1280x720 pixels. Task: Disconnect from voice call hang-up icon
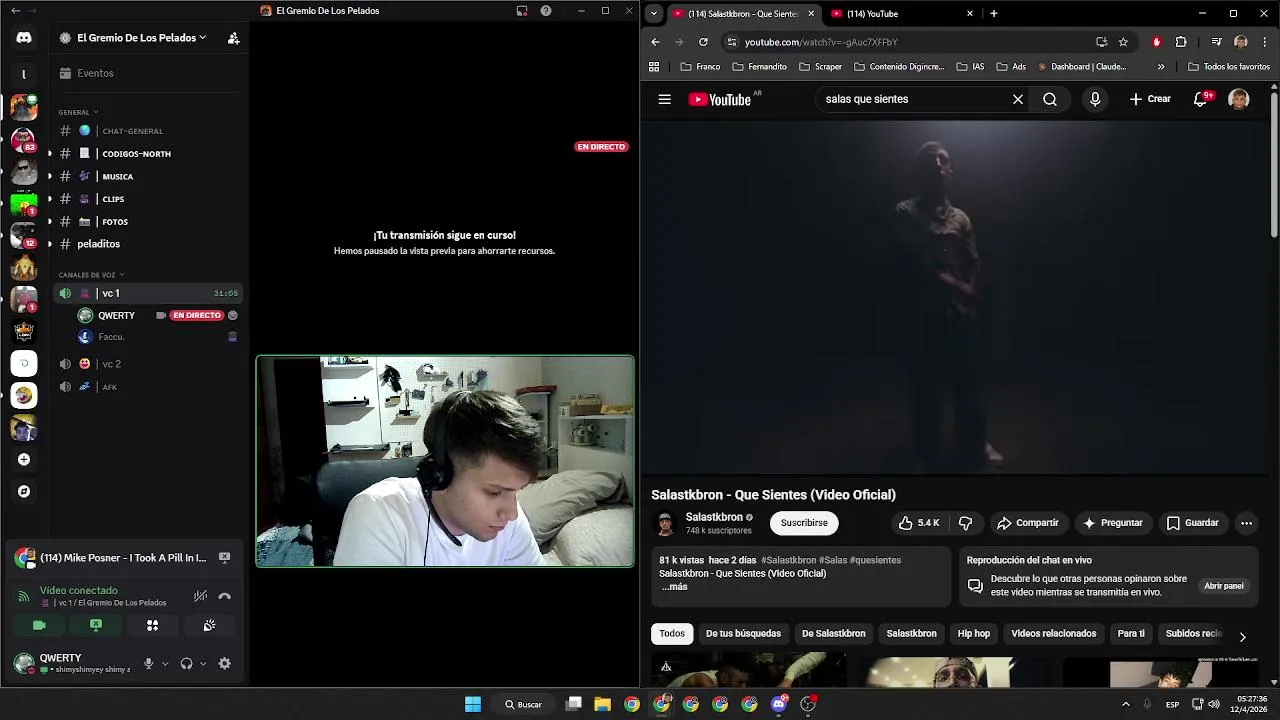click(x=225, y=596)
